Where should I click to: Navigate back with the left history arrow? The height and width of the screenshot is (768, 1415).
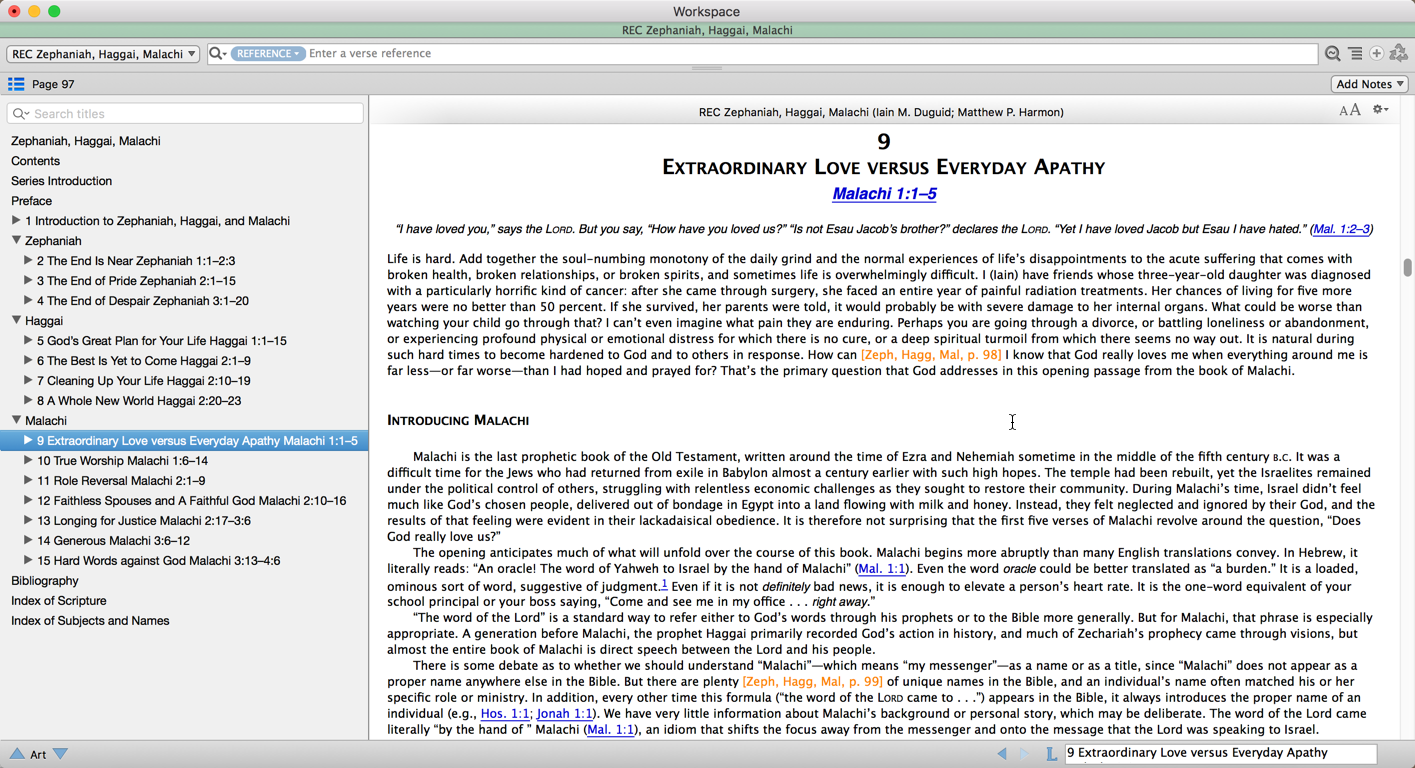coord(1002,754)
